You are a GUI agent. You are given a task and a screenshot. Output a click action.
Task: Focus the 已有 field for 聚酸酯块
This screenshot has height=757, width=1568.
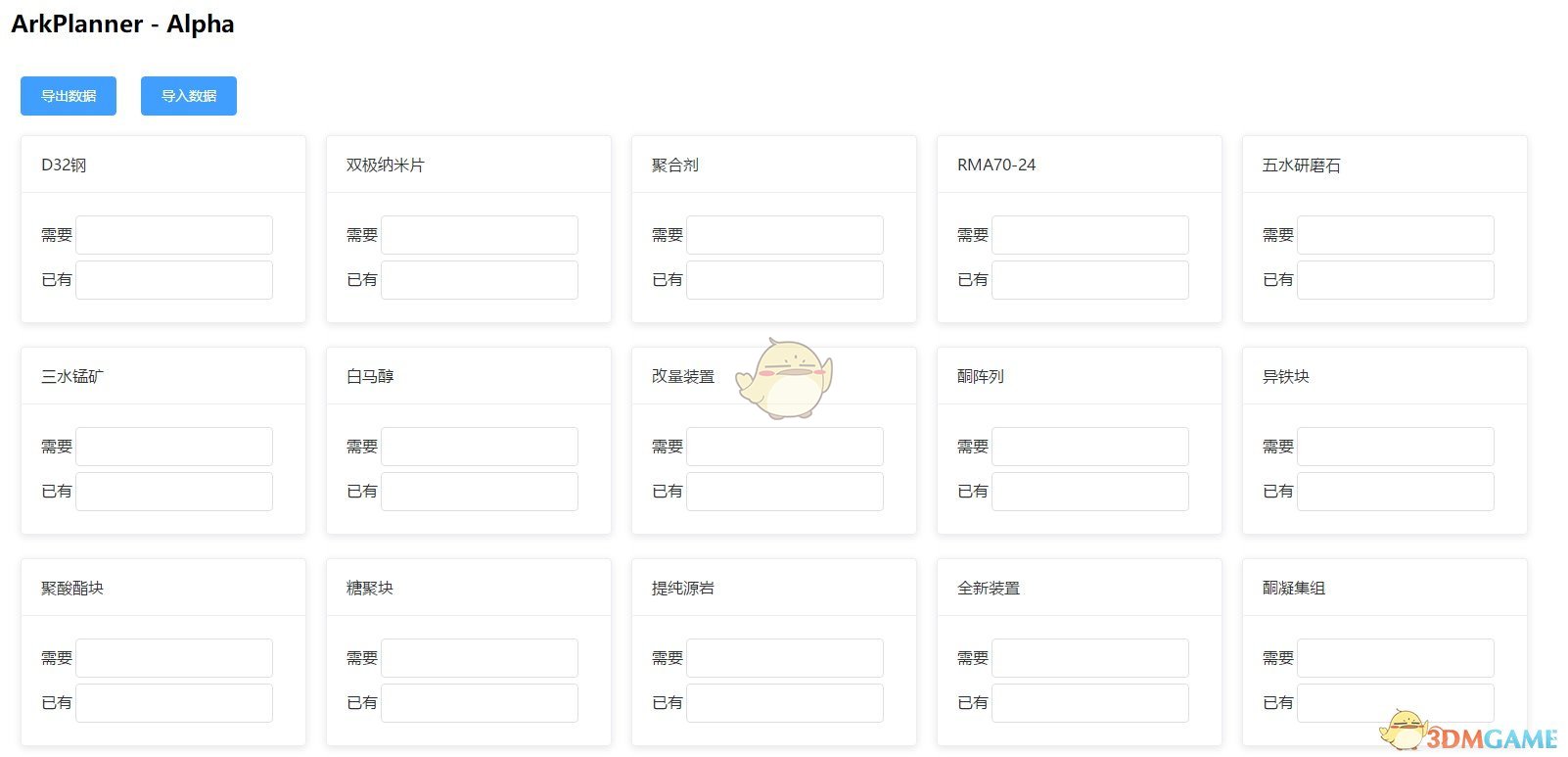(174, 703)
